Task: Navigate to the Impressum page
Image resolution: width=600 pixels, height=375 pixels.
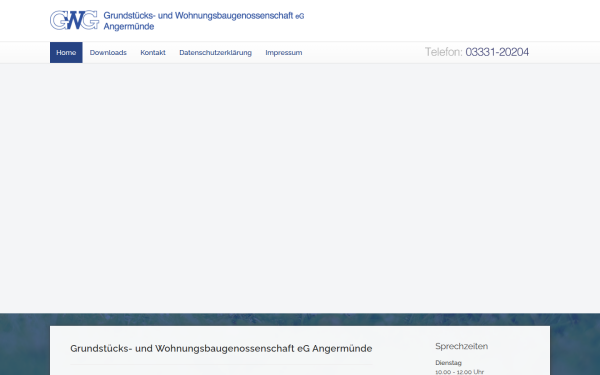Action: [284, 52]
